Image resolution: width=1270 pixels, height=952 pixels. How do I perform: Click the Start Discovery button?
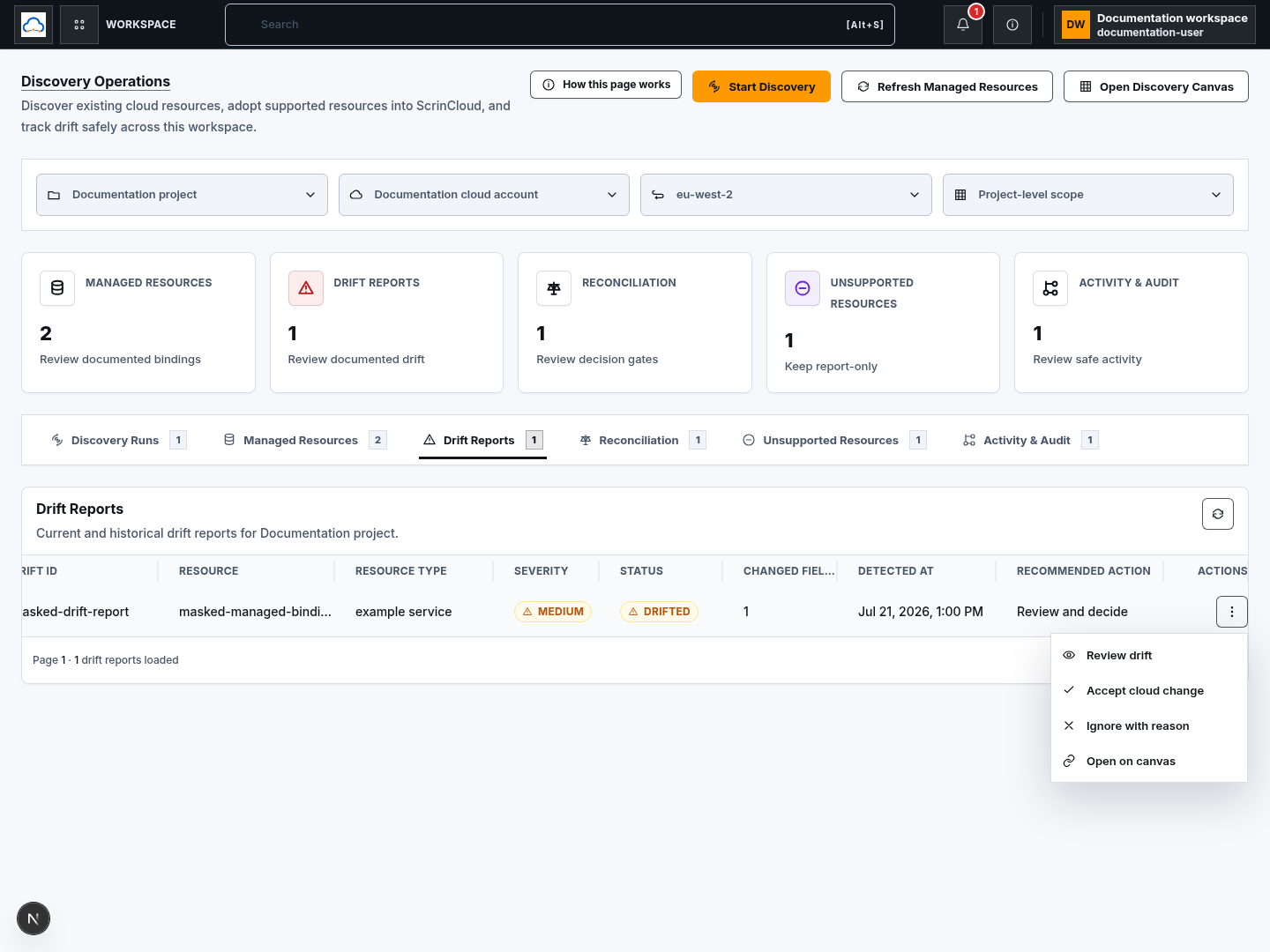coord(761,86)
